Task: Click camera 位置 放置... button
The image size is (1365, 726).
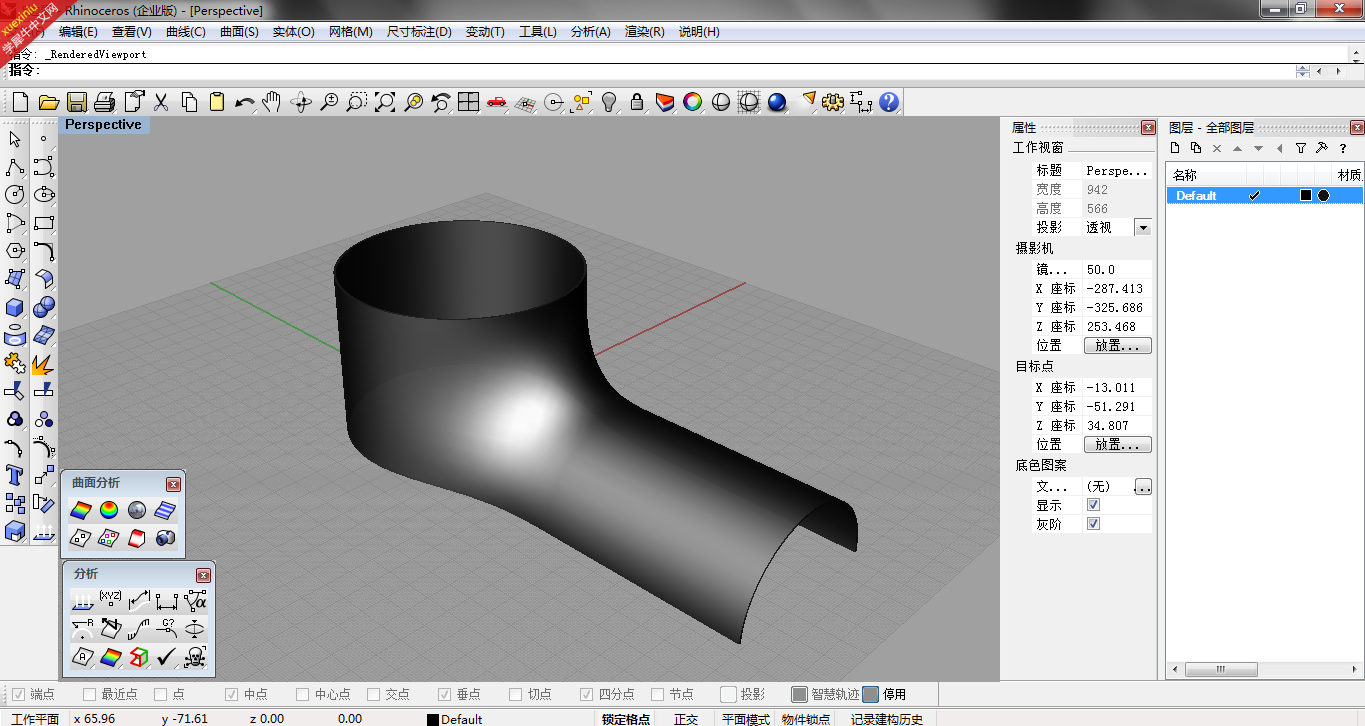Action: click(x=1117, y=346)
